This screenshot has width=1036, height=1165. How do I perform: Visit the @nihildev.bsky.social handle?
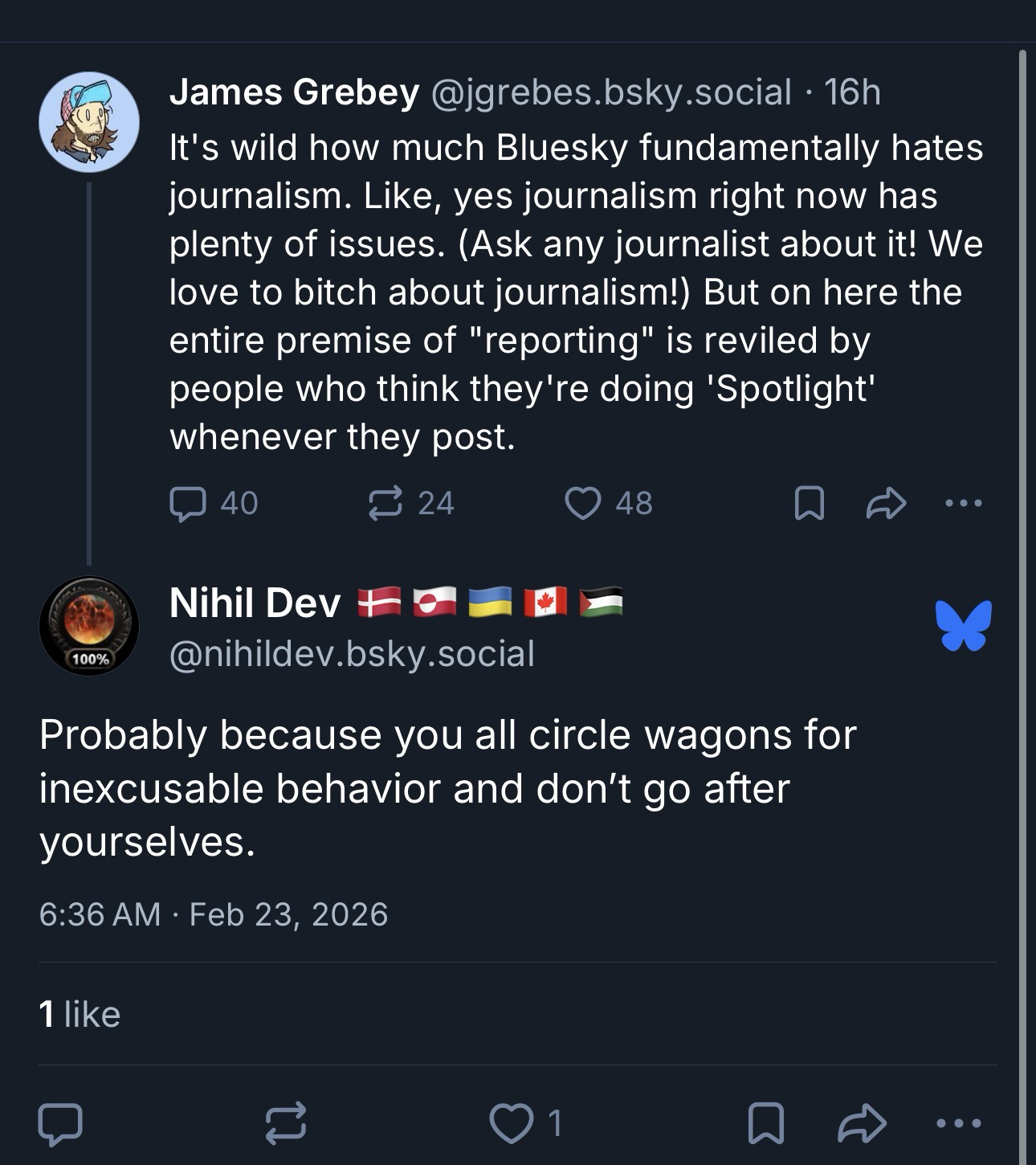(352, 654)
